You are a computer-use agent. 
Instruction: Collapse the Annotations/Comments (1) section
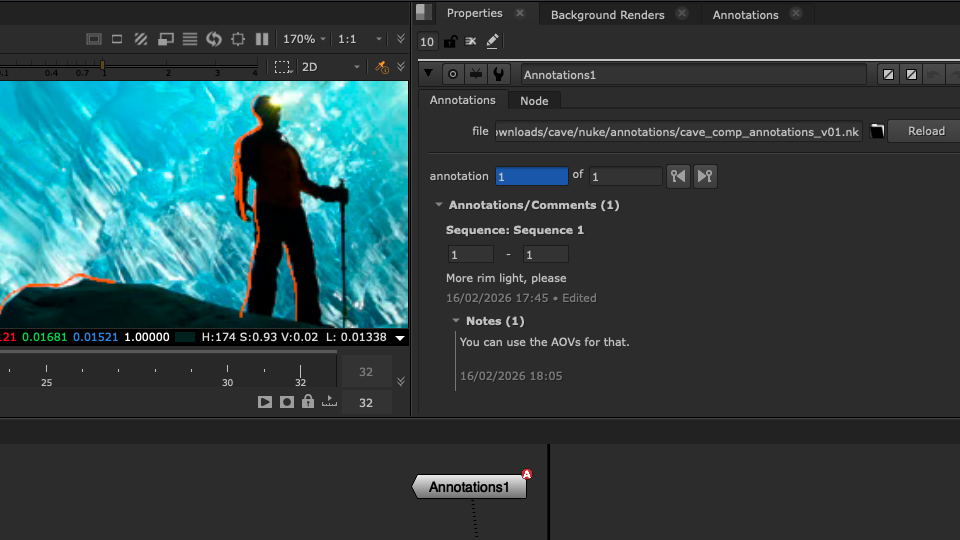tap(439, 205)
